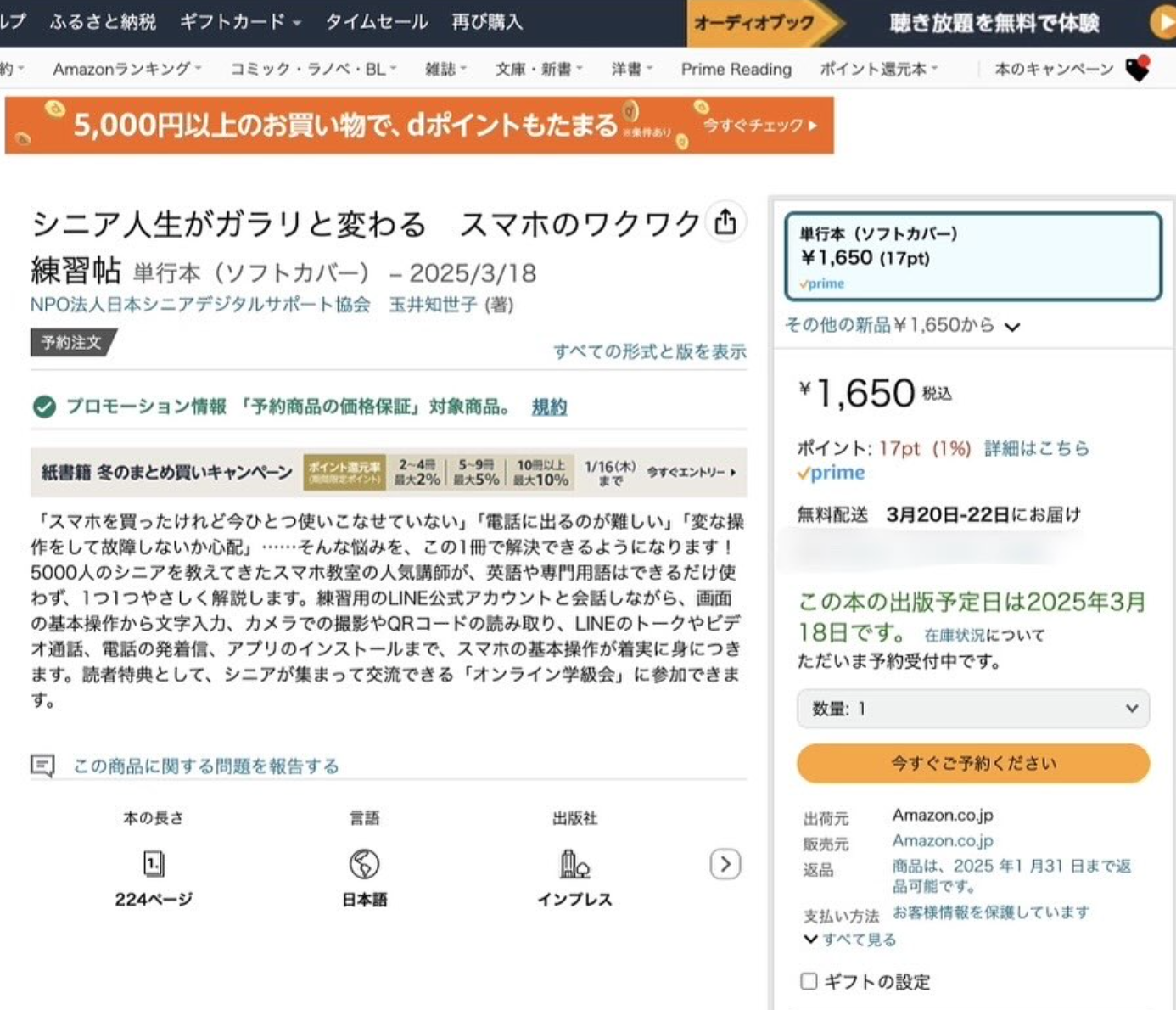The image size is (1176, 1010).
Task: Click the language globe icon
Action: (364, 864)
